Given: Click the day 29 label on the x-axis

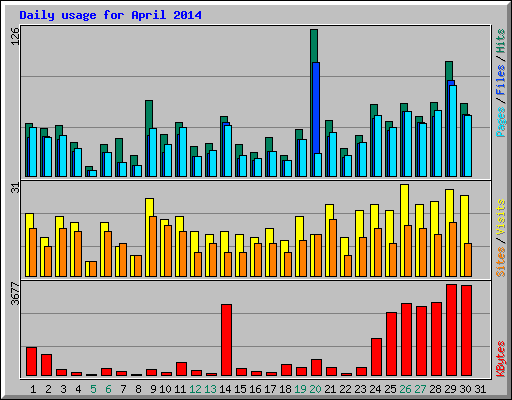Looking at the screenshot, I should [x=450, y=389].
